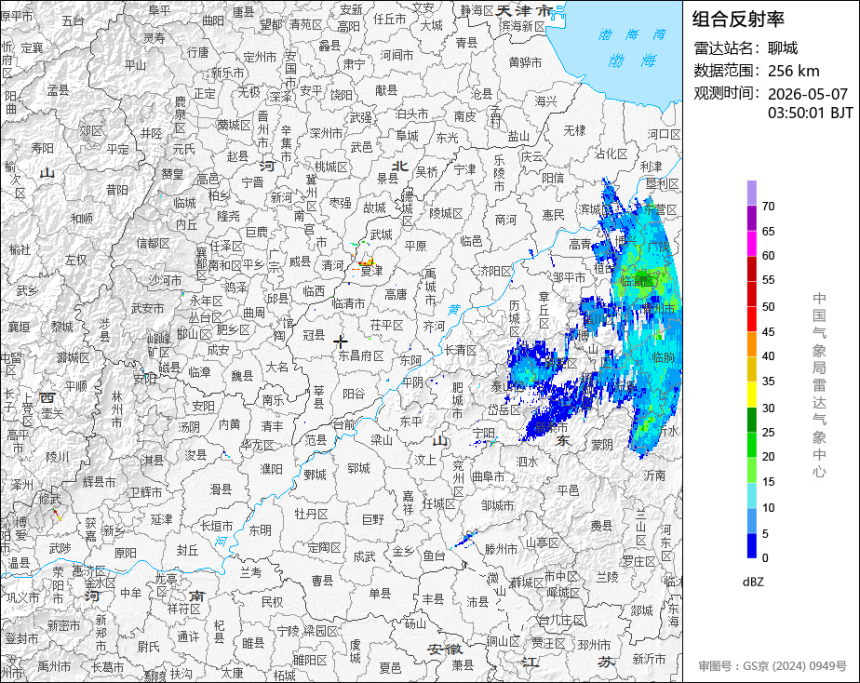Click the 夏津 label near radar echoes
Image resolution: width=860 pixels, height=683 pixels.
pyautogui.click(x=371, y=270)
